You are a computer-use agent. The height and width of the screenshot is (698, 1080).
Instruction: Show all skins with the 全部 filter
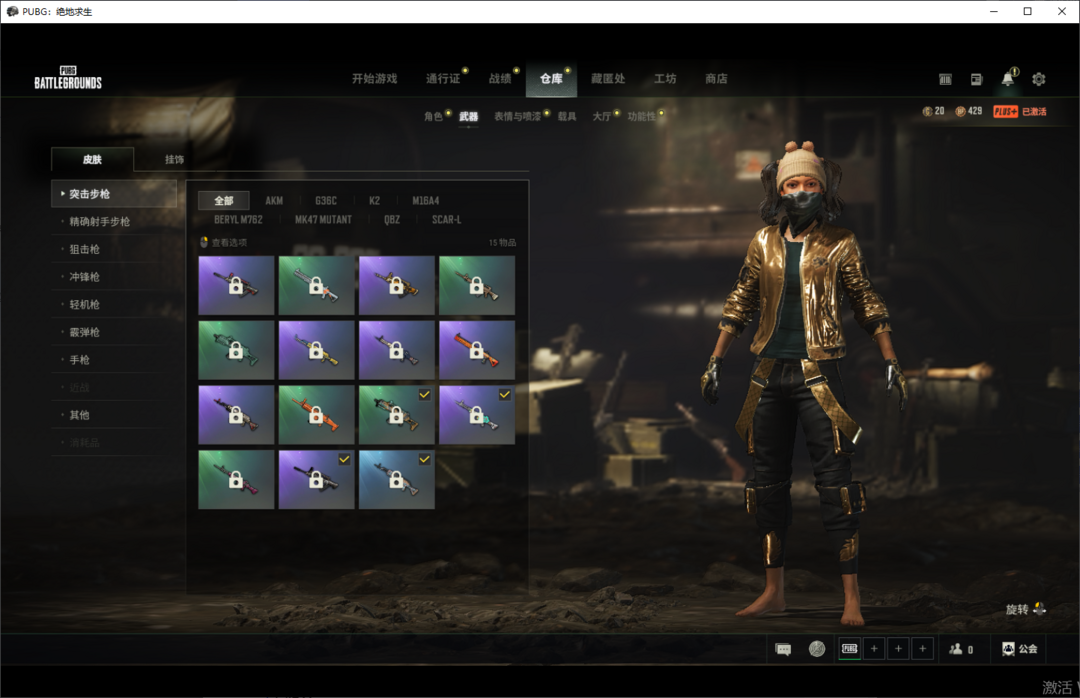(224, 201)
